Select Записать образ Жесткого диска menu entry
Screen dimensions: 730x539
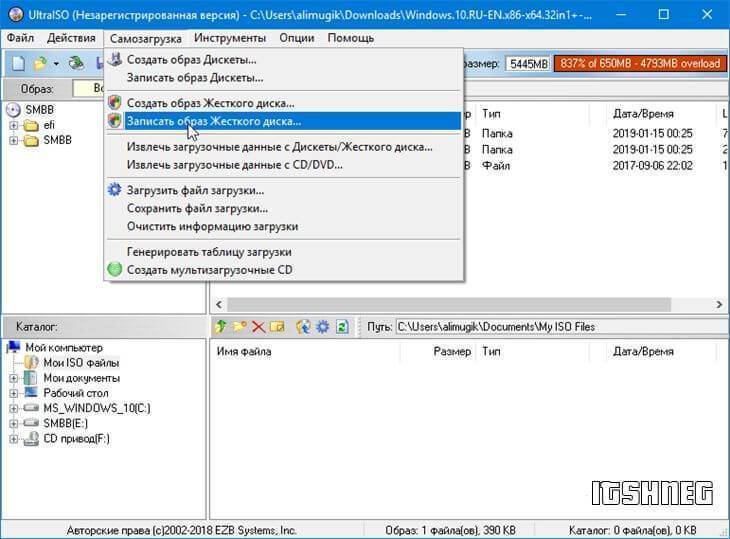click(213, 121)
